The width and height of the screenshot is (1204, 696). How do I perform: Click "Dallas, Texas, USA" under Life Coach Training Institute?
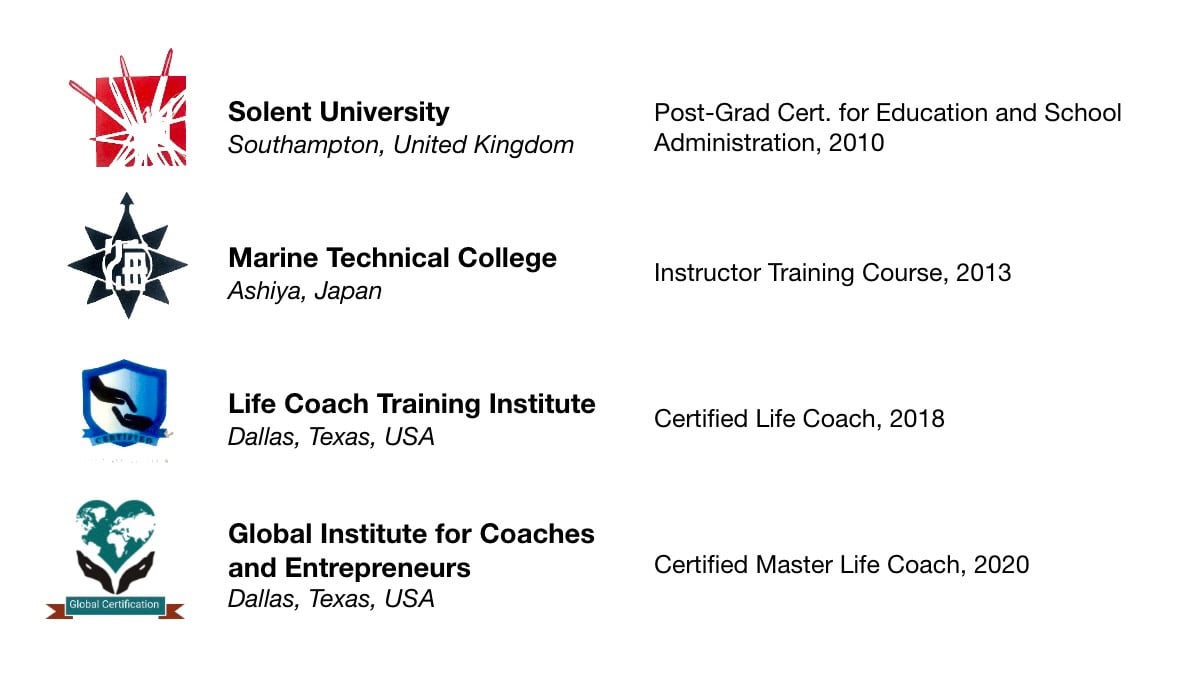tap(330, 437)
